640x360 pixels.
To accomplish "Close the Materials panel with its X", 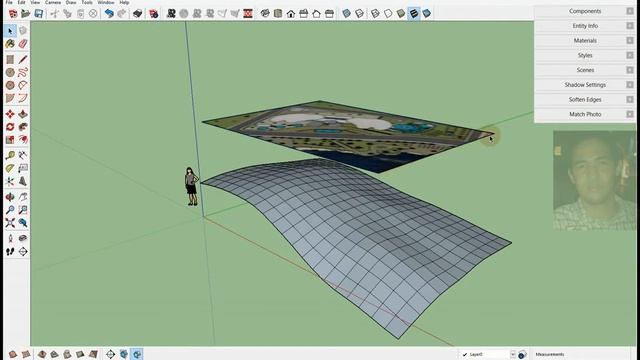I will point(630,40).
